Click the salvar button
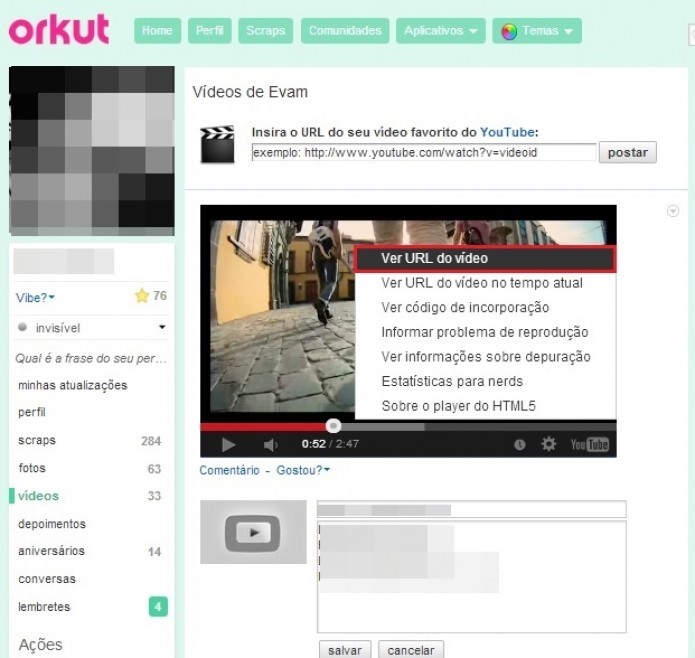The width and height of the screenshot is (695, 658). (345, 650)
